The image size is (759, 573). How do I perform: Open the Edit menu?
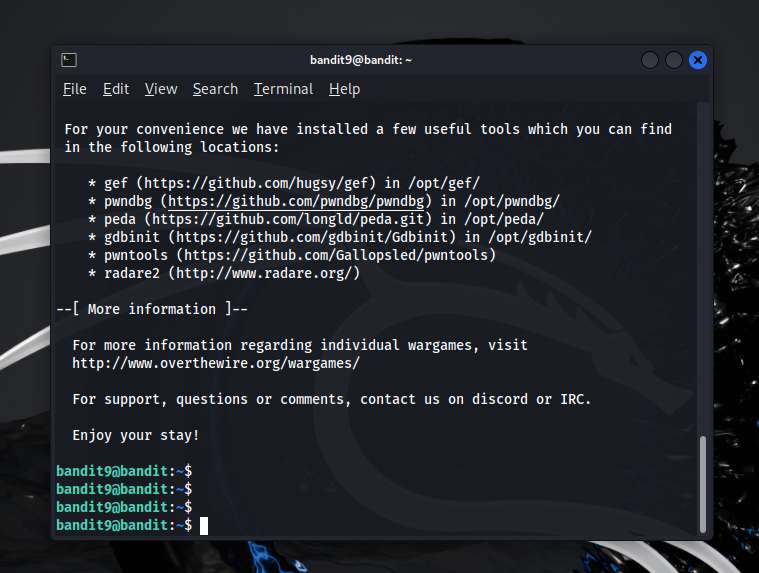[116, 89]
